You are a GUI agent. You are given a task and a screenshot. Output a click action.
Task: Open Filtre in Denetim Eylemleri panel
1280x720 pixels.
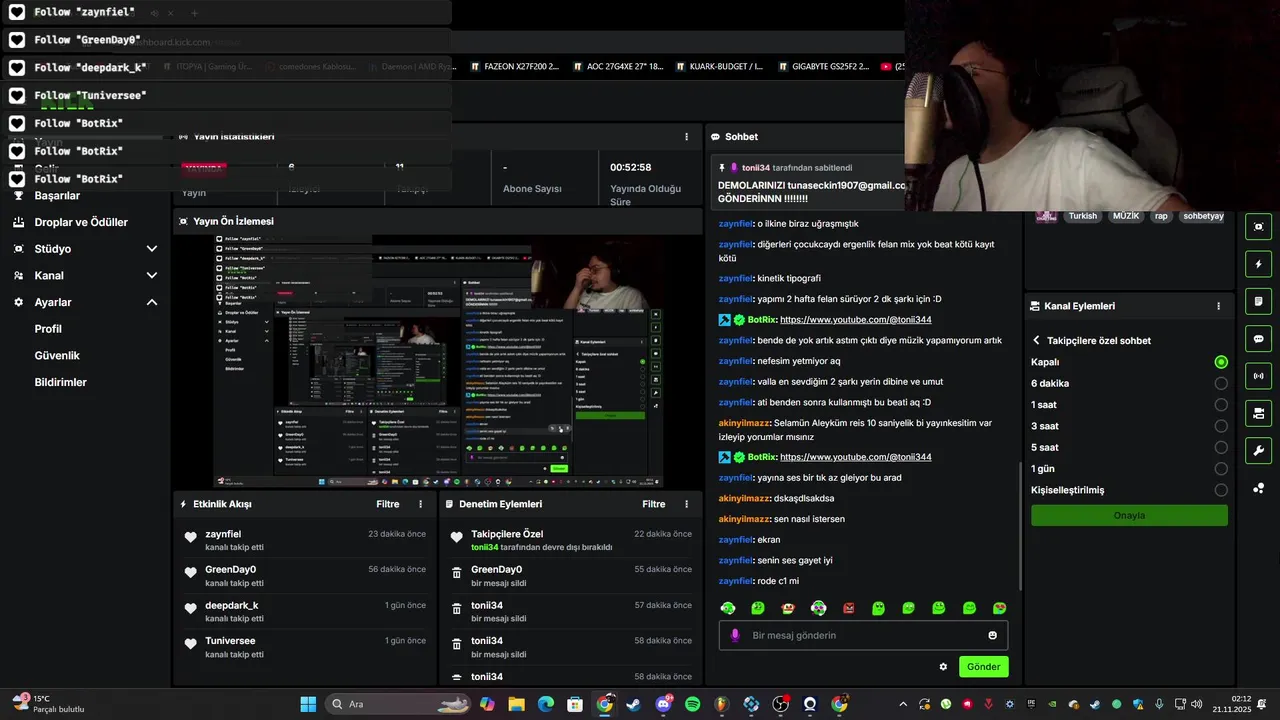654,504
